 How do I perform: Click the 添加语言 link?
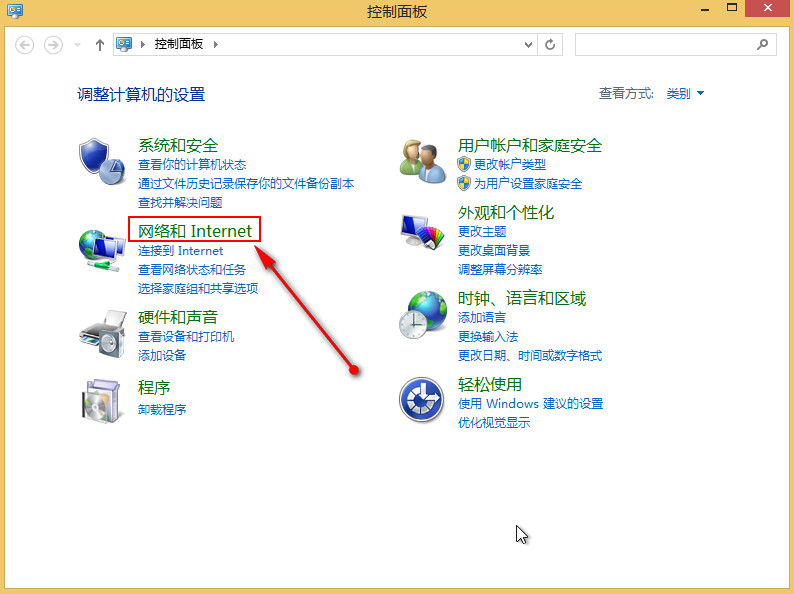click(x=482, y=318)
